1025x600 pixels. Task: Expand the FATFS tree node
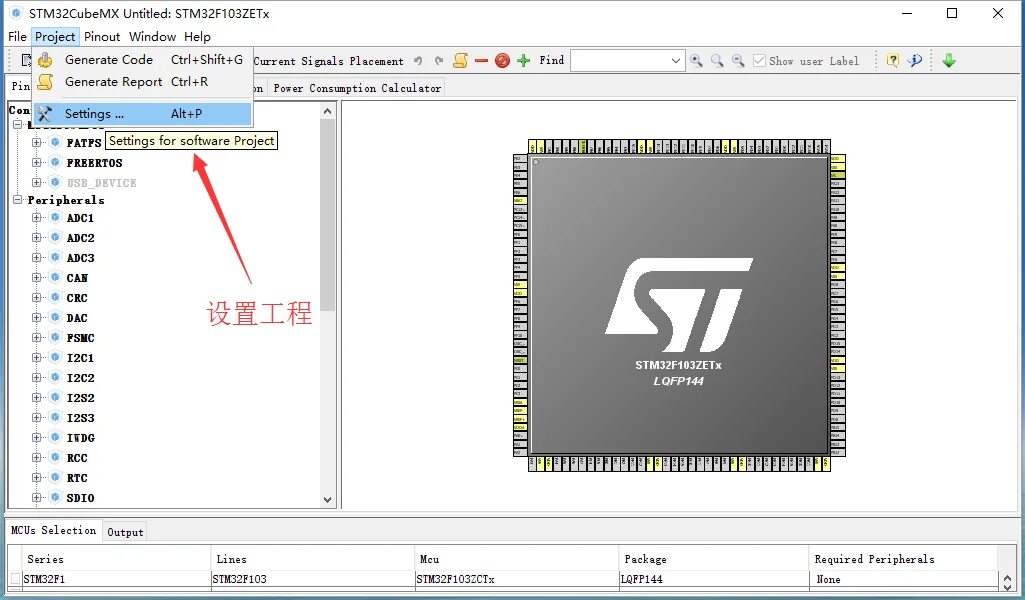[x=37, y=142]
